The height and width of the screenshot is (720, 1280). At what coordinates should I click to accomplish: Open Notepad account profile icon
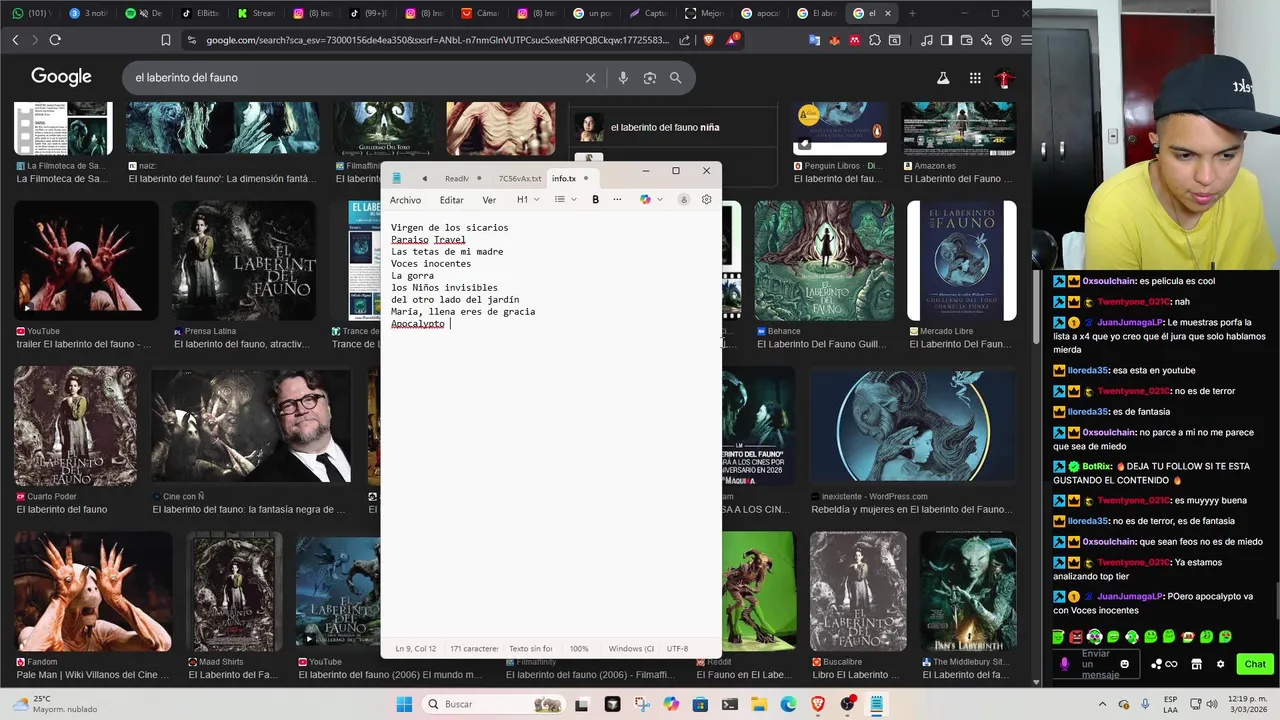[x=684, y=200]
